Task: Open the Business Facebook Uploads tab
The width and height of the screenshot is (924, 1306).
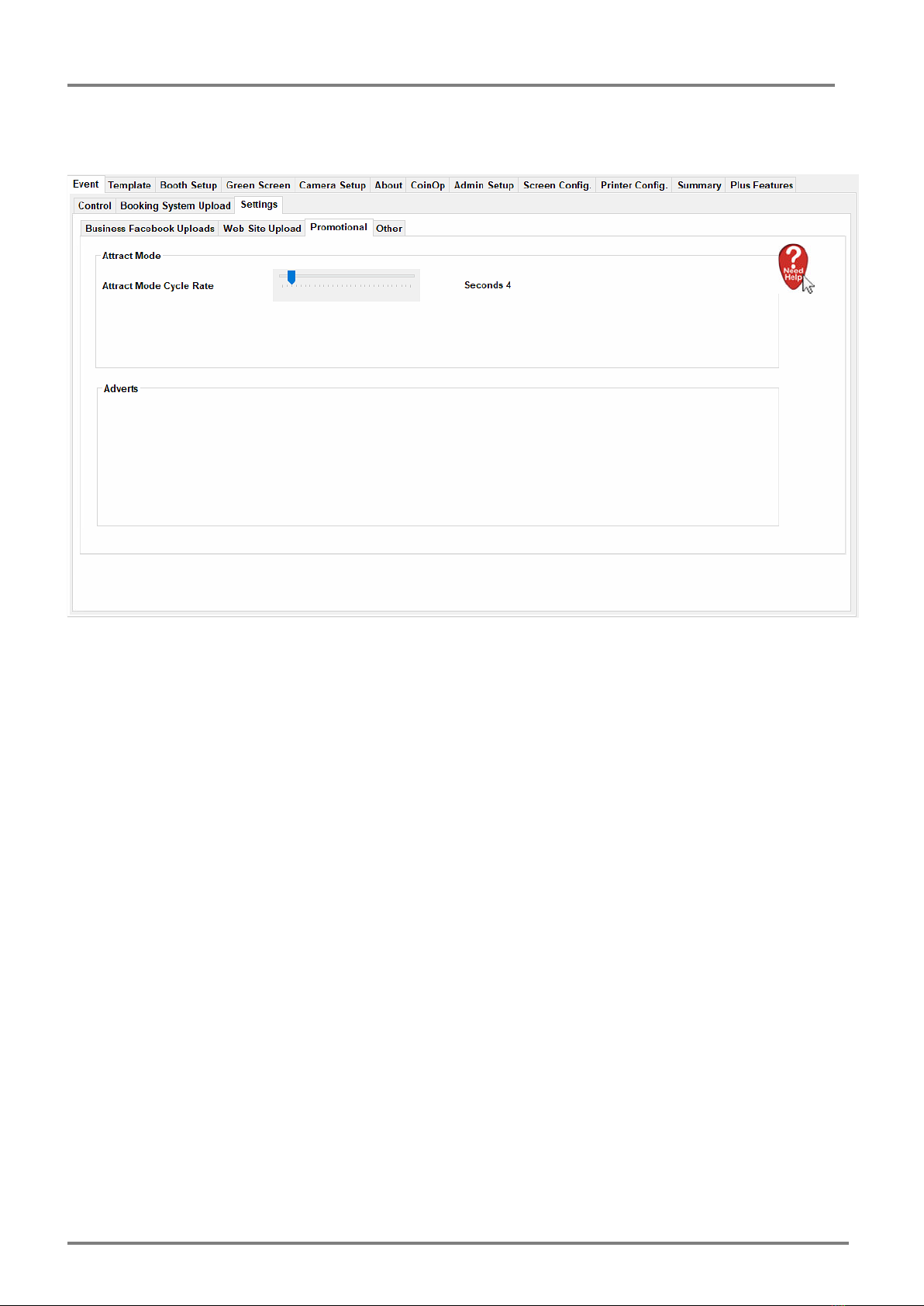Action: pyautogui.click(x=150, y=229)
